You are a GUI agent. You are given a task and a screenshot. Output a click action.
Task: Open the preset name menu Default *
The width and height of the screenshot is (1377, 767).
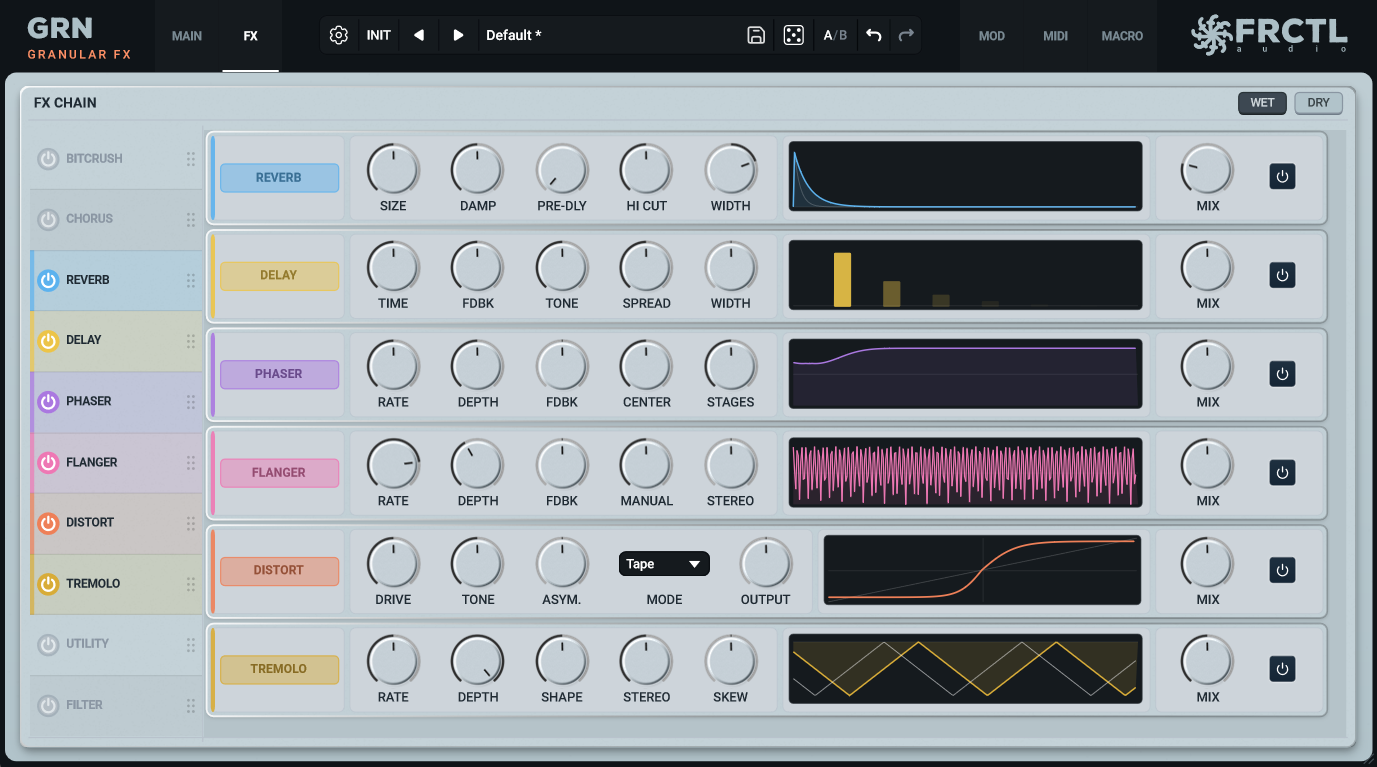pyautogui.click(x=513, y=35)
